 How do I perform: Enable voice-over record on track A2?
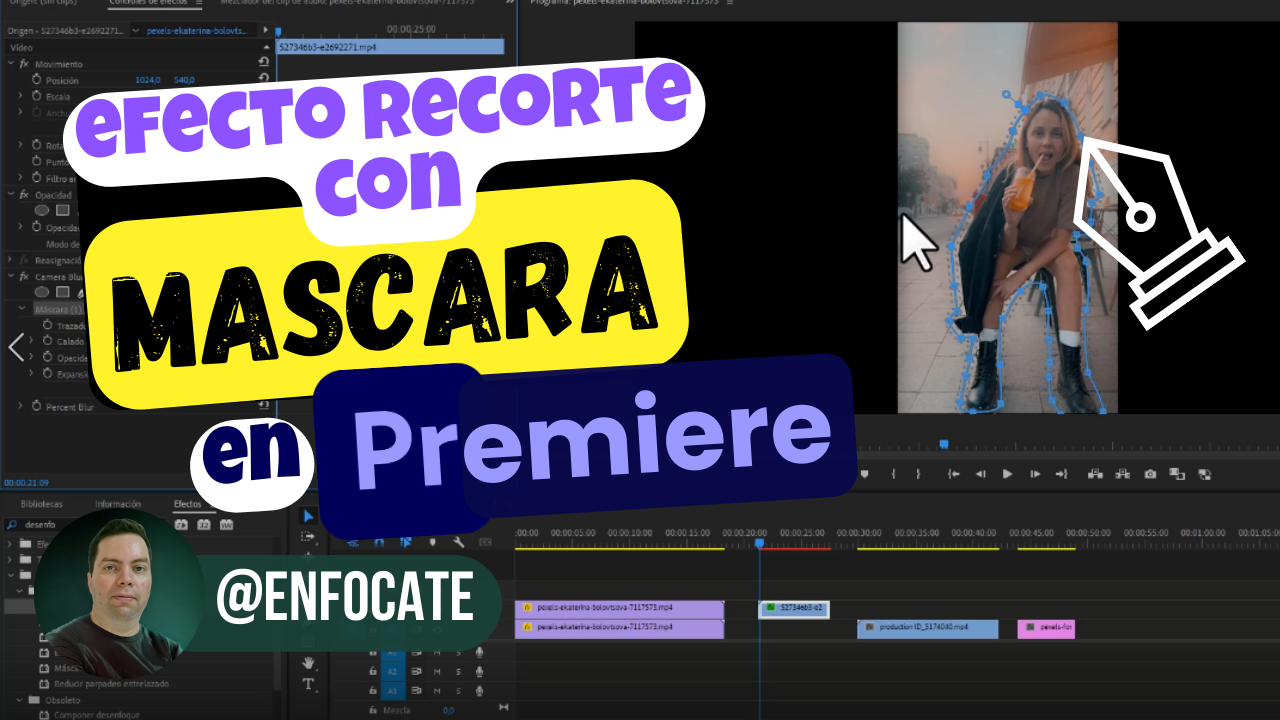[x=479, y=672]
